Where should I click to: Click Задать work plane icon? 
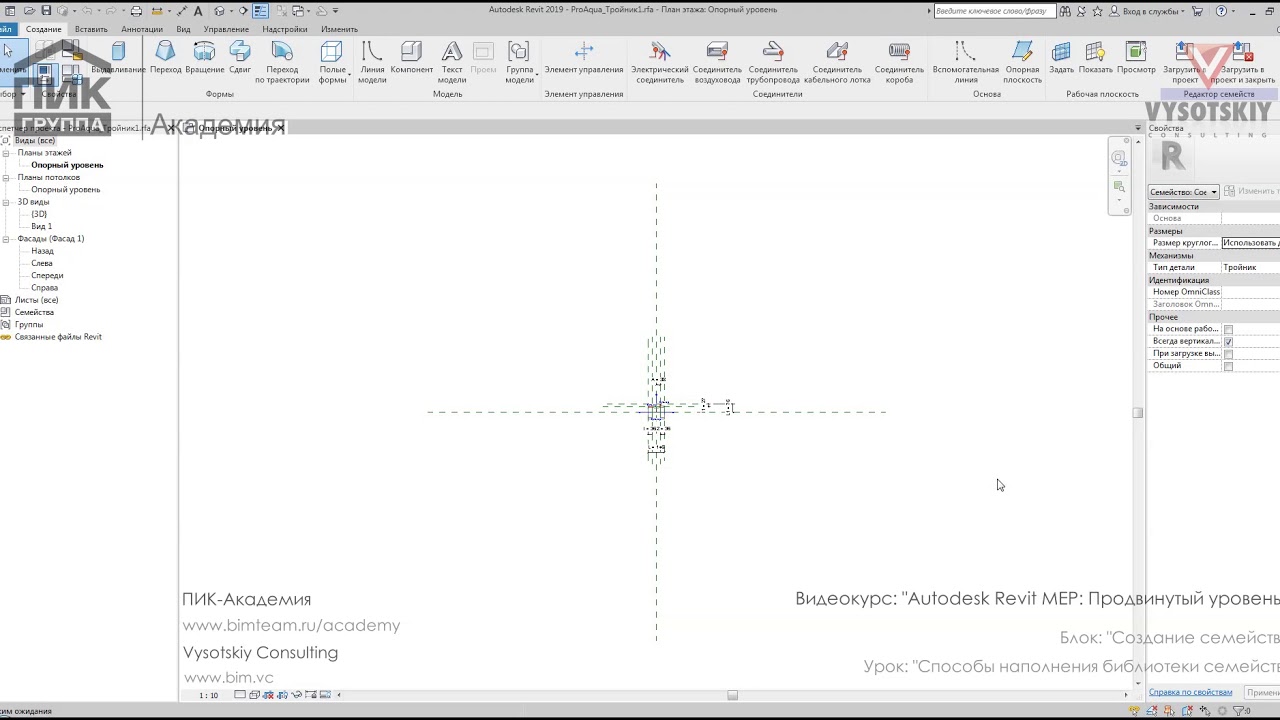1061,58
